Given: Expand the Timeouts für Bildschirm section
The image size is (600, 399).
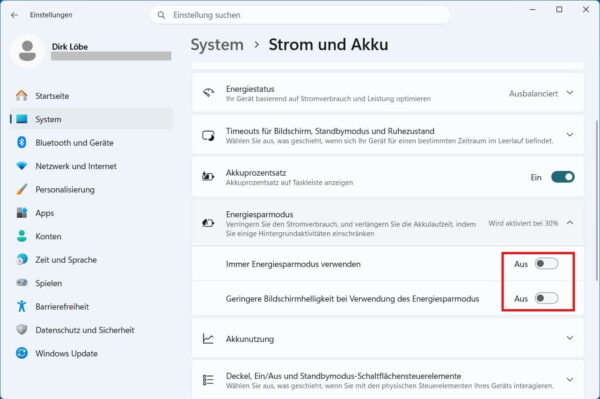Looking at the screenshot, I should coord(570,135).
